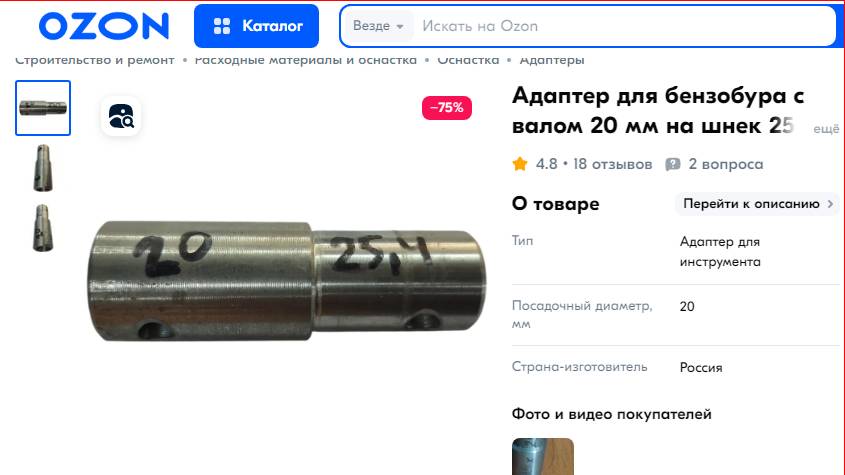Click the OZON logo

tap(104, 26)
